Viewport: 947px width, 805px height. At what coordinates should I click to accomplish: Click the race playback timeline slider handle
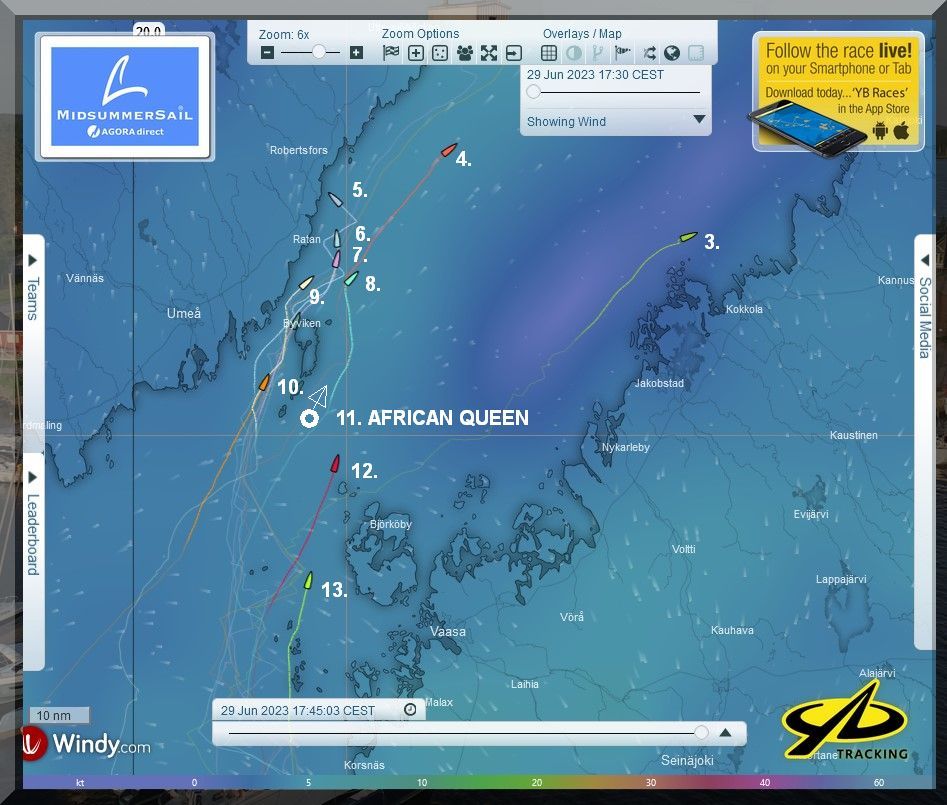click(x=701, y=733)
